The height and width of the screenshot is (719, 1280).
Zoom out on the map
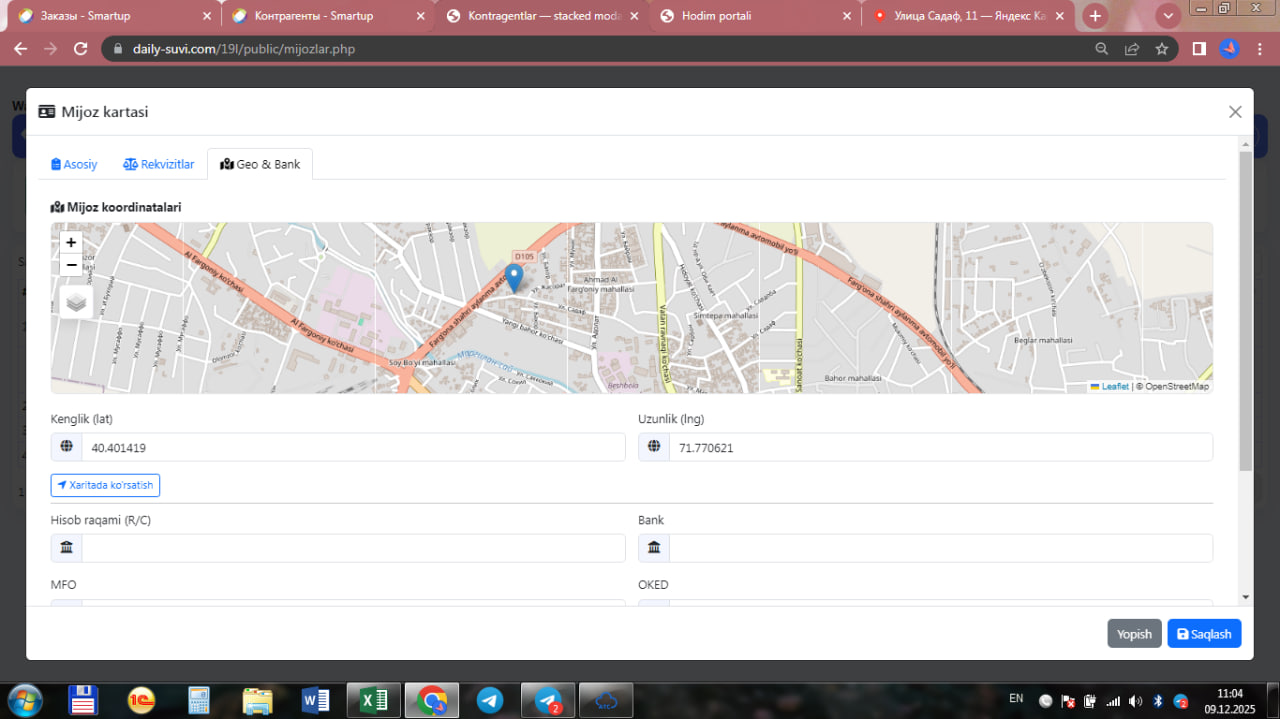(x=71, y=265)
